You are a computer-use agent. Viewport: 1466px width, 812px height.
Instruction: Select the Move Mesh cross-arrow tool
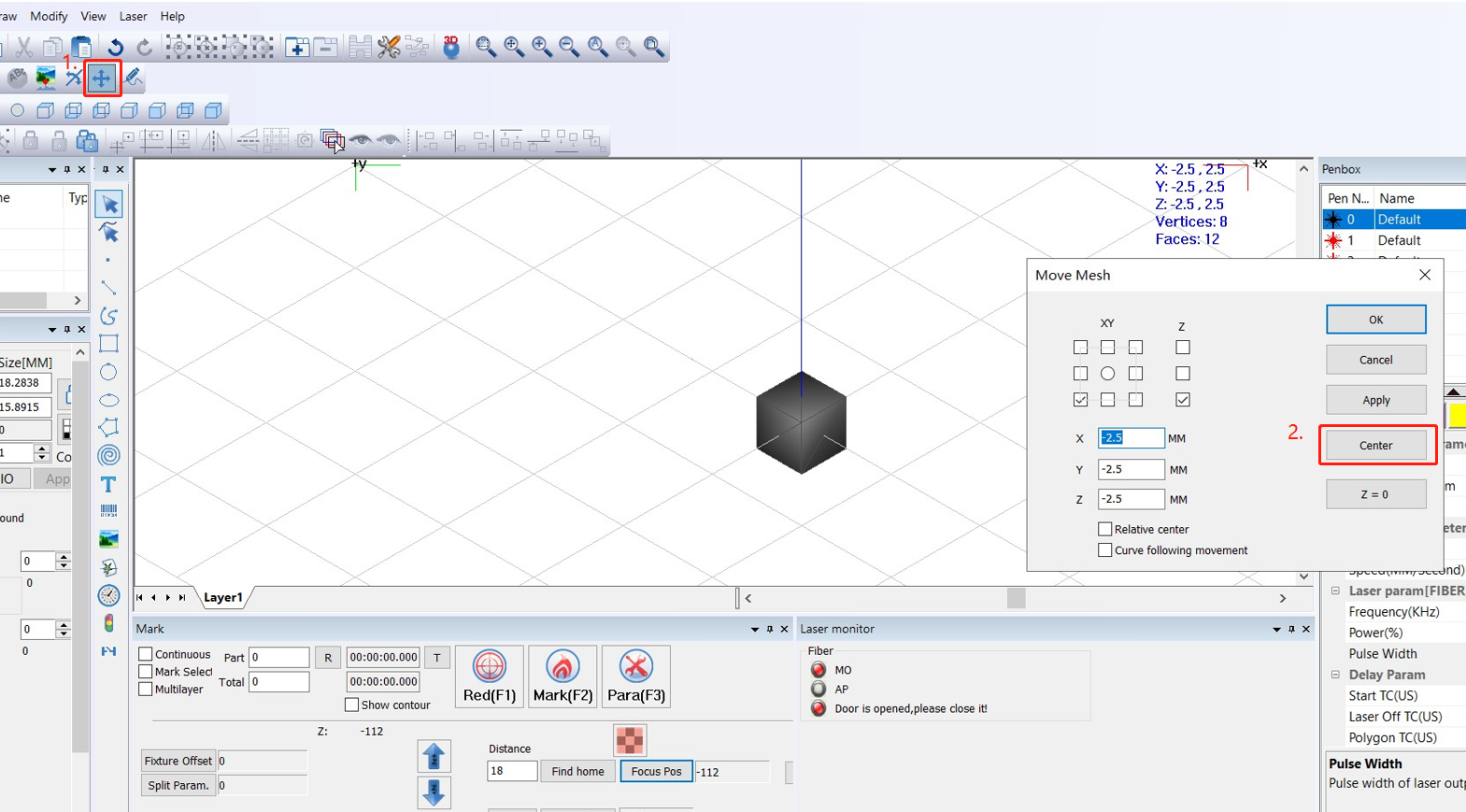click(101, 78)
